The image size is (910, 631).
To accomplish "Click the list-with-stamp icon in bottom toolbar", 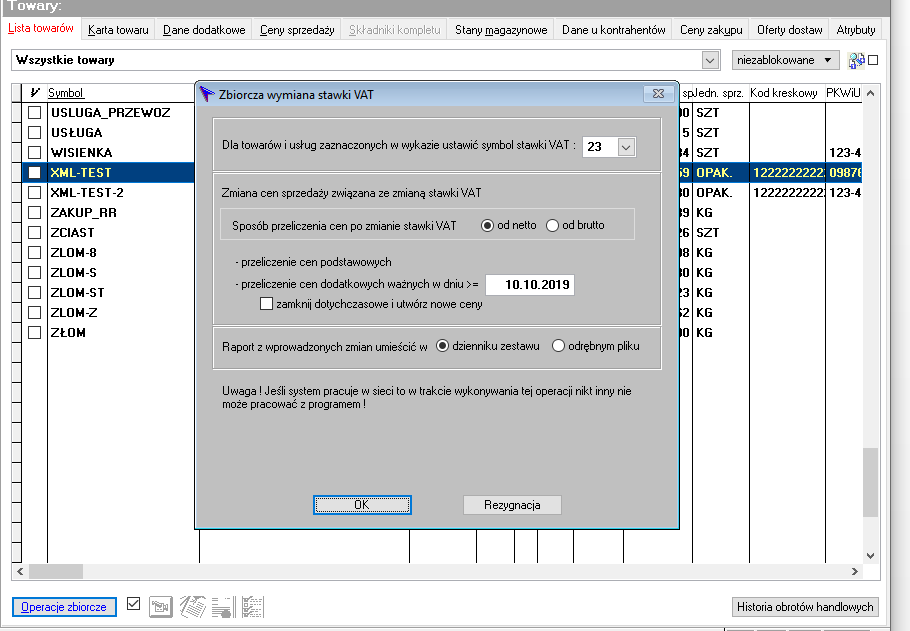I will click(x=223, y=607).
